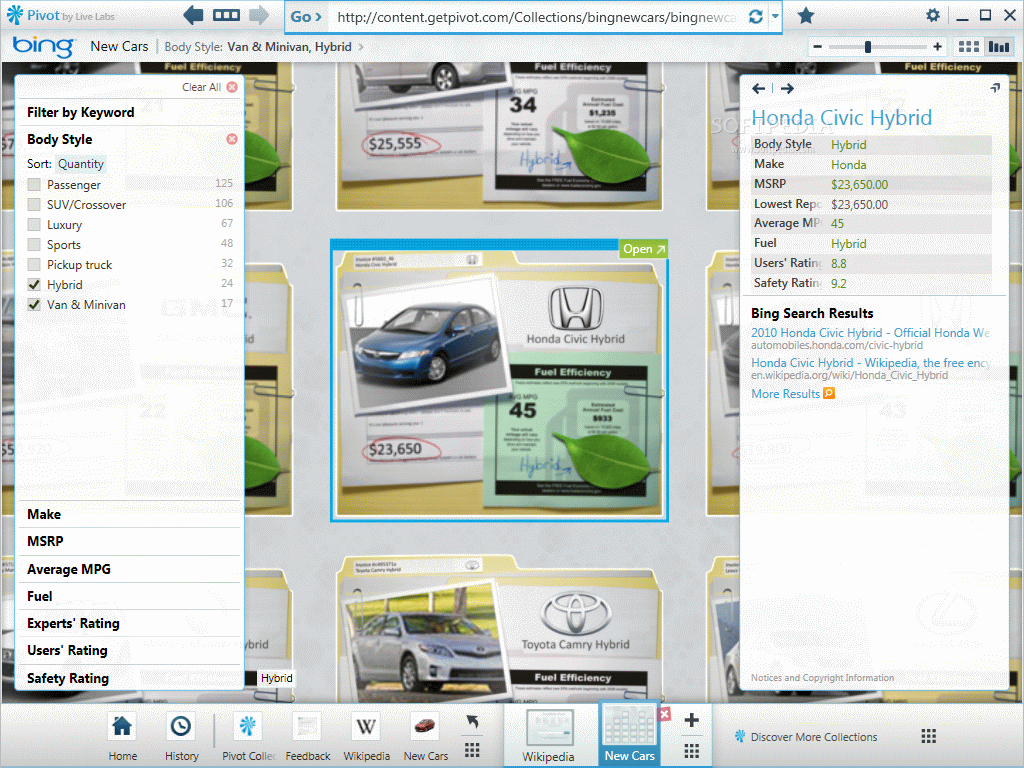Image resolution: width=1024 pixels, height=768 pixels.
Task: Click the favorites star icon
Action: [x=806, y=16]
